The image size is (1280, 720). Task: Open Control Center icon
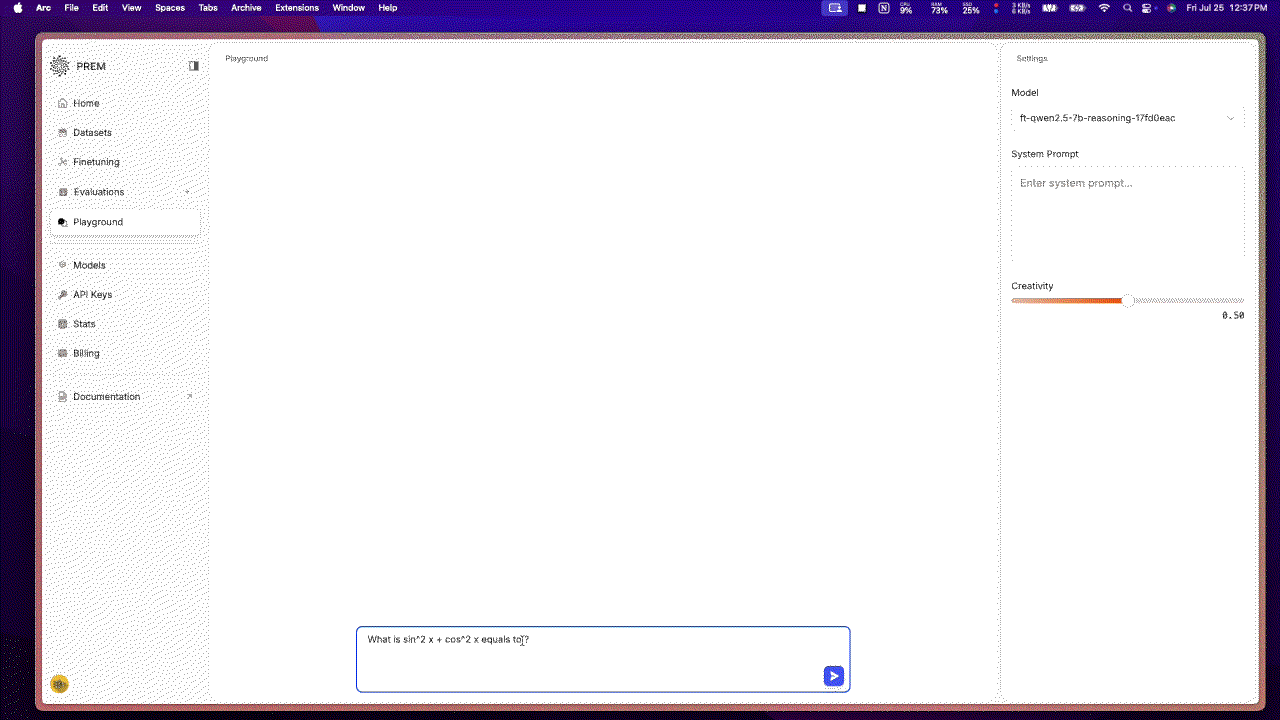[1149, 8]
